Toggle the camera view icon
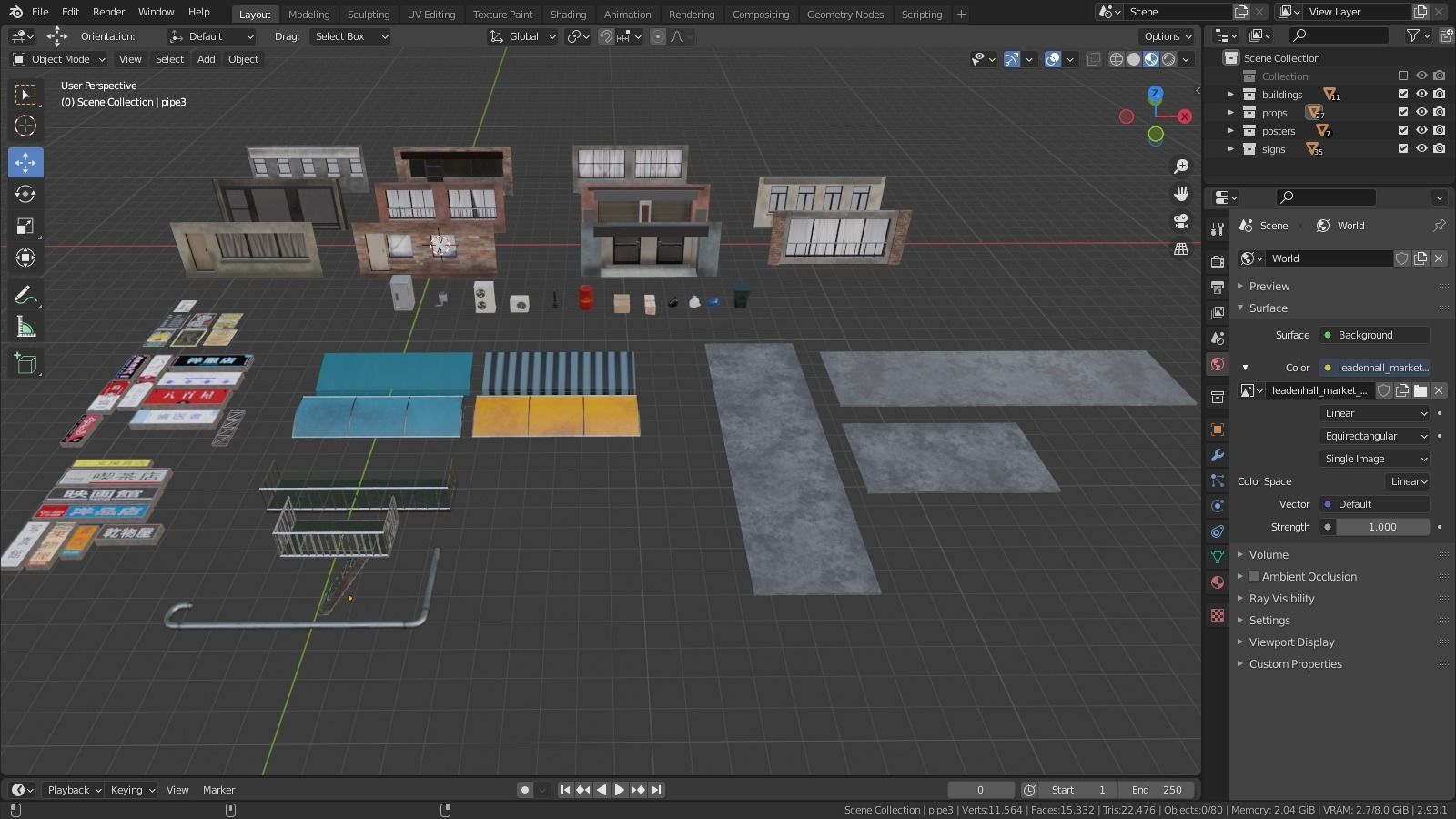The width and height of the screenshot is (1456, 819). tap(1181, 221)
